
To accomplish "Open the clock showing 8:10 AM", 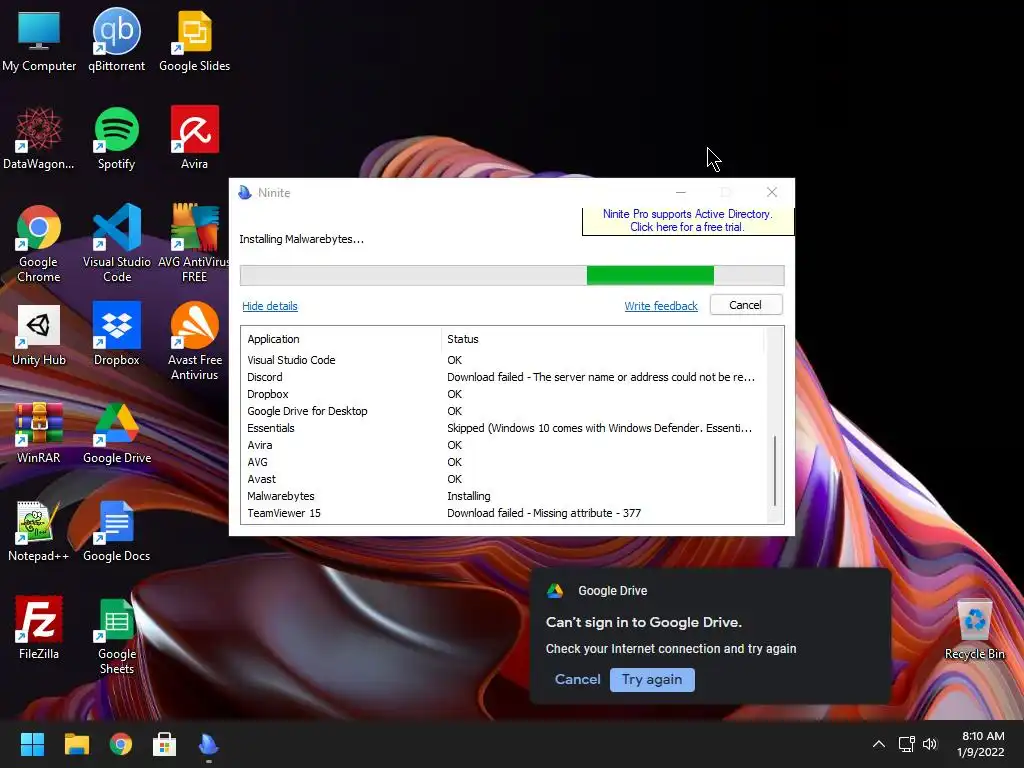I will 981,744.
